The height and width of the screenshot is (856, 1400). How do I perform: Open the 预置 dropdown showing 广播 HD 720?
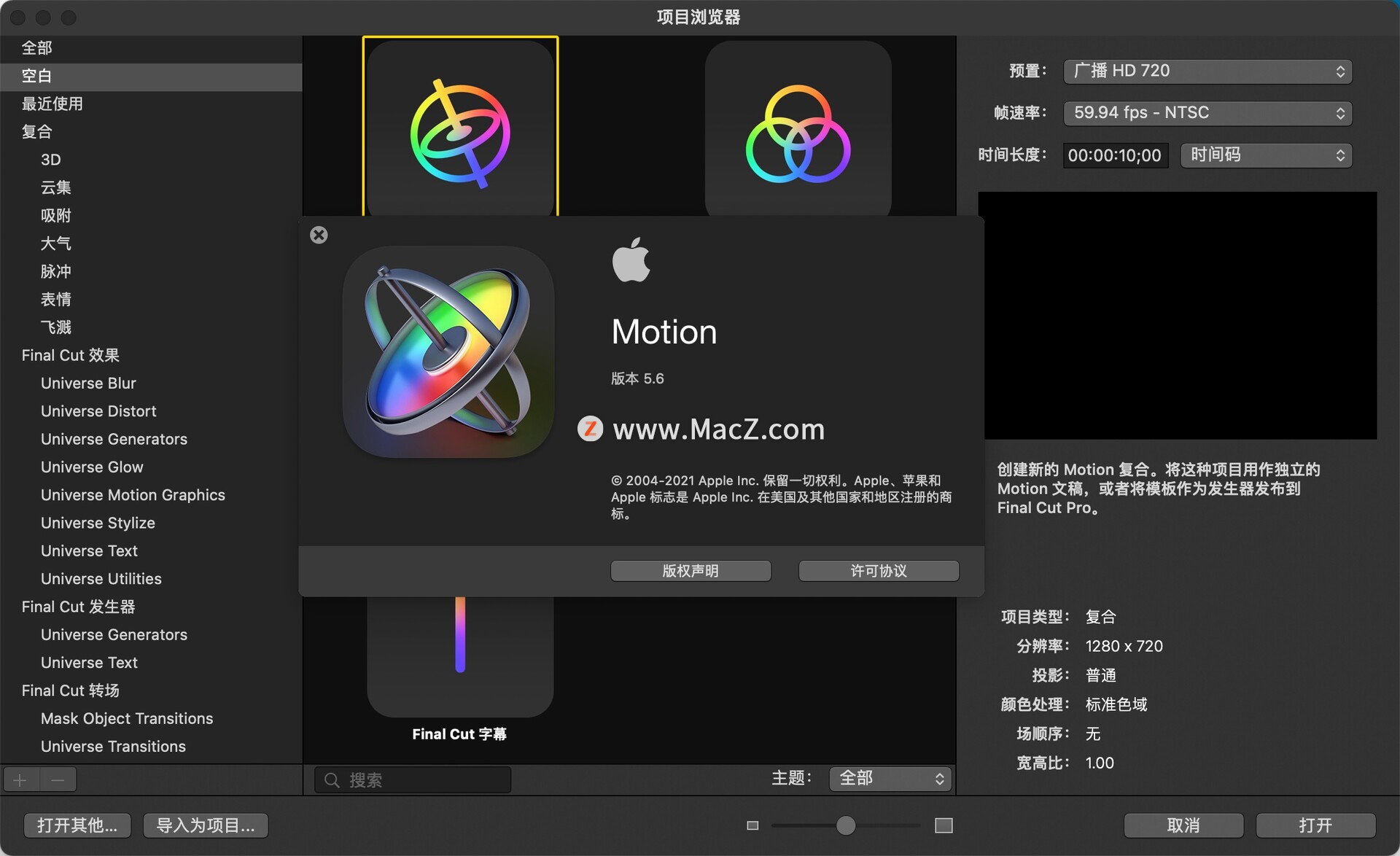tap(1207, 71)
